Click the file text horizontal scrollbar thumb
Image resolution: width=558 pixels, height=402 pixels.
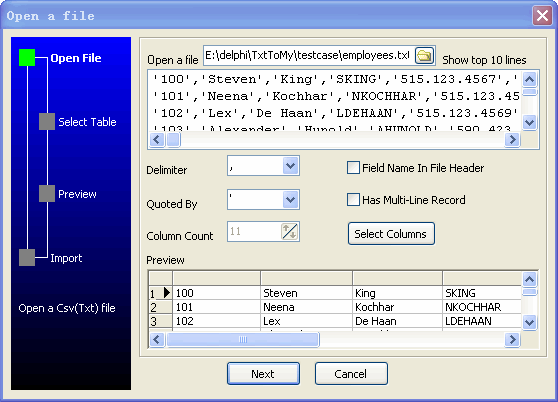[174, 139]
